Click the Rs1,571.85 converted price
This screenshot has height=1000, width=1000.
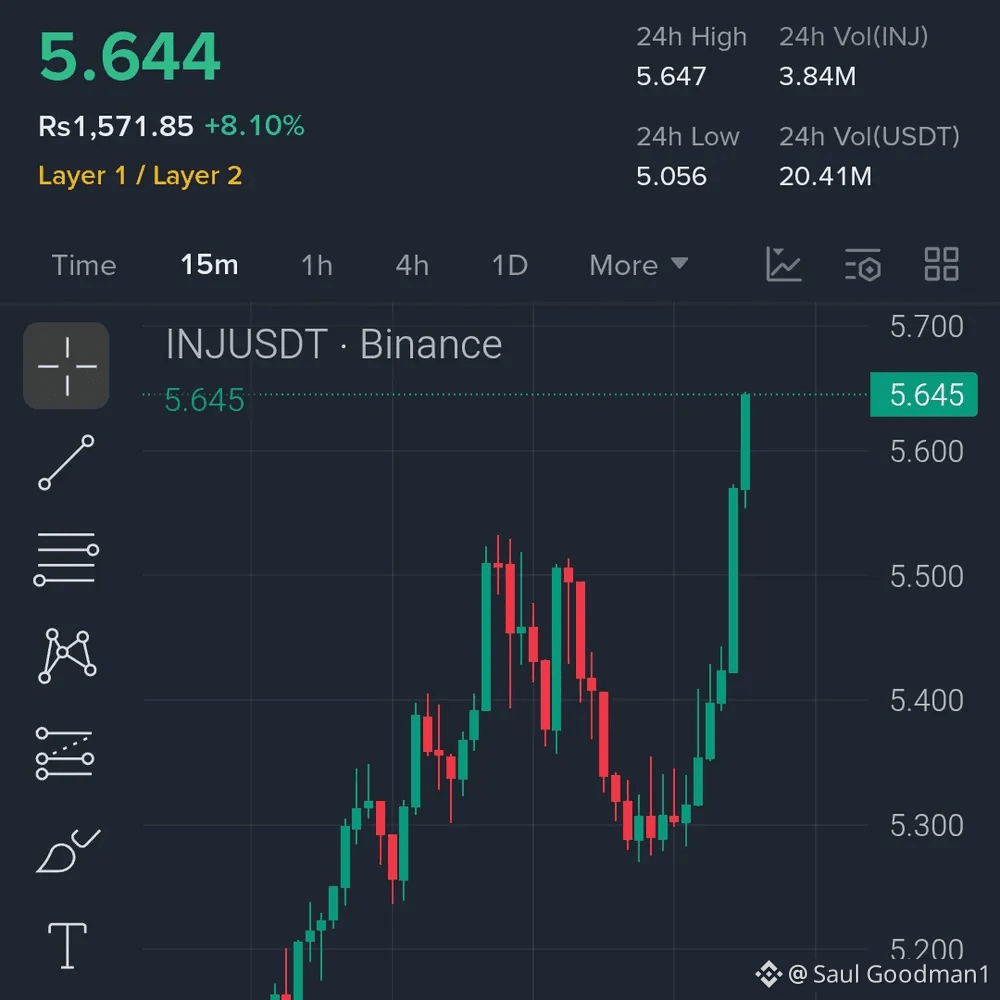pyautogui.click(x=115, y=126)
